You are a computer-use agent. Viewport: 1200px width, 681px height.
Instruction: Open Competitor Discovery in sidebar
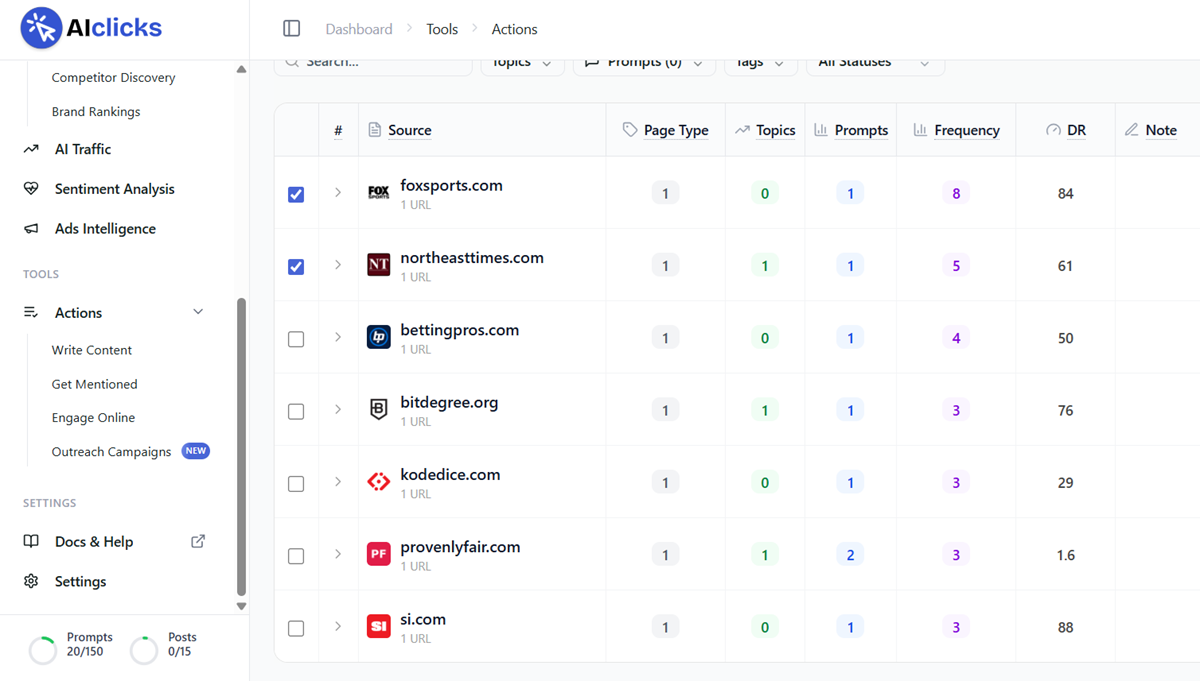point(113,78)
